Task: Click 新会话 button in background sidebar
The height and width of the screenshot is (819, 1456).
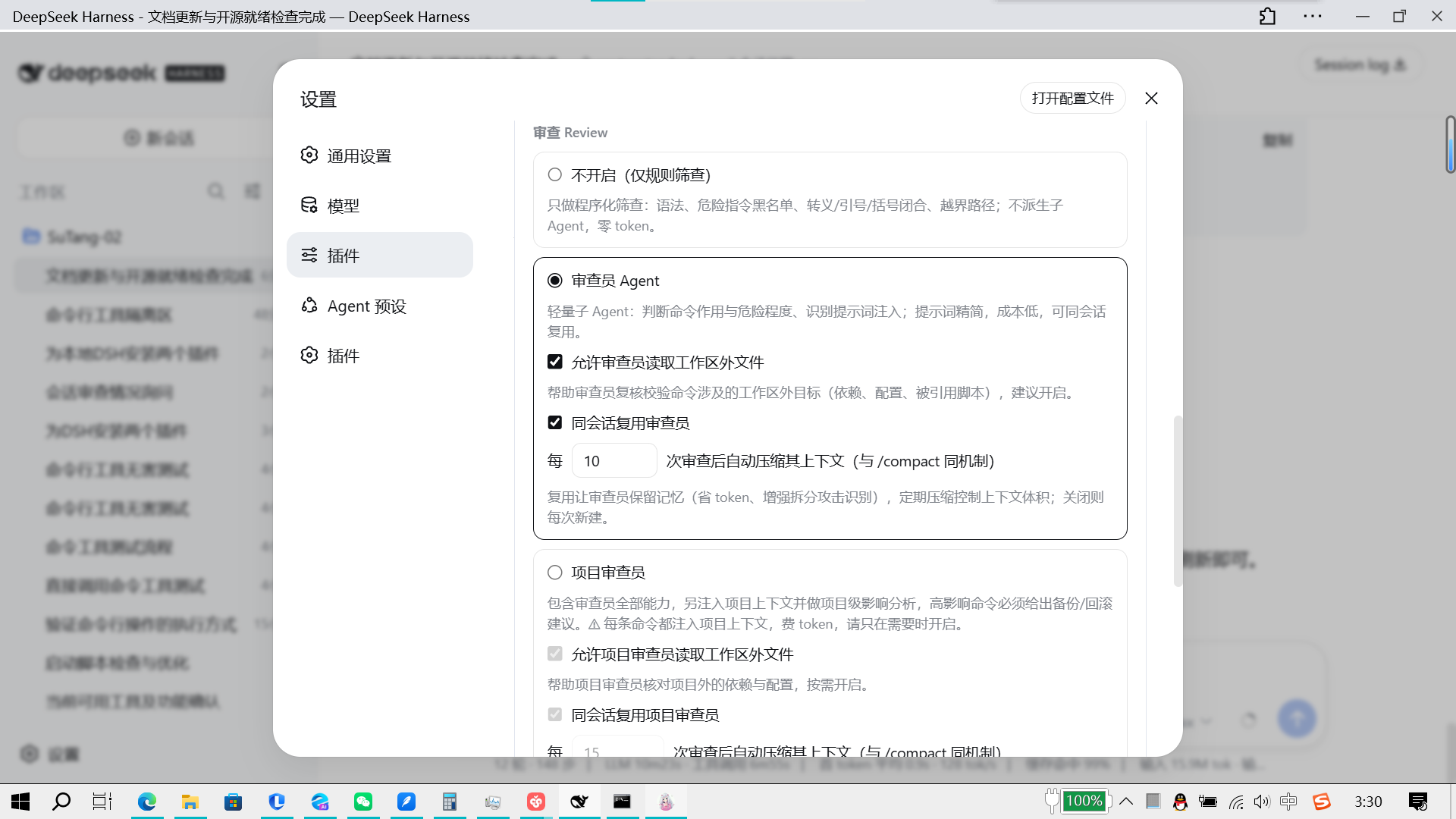Action: click(x=159, y=138)
